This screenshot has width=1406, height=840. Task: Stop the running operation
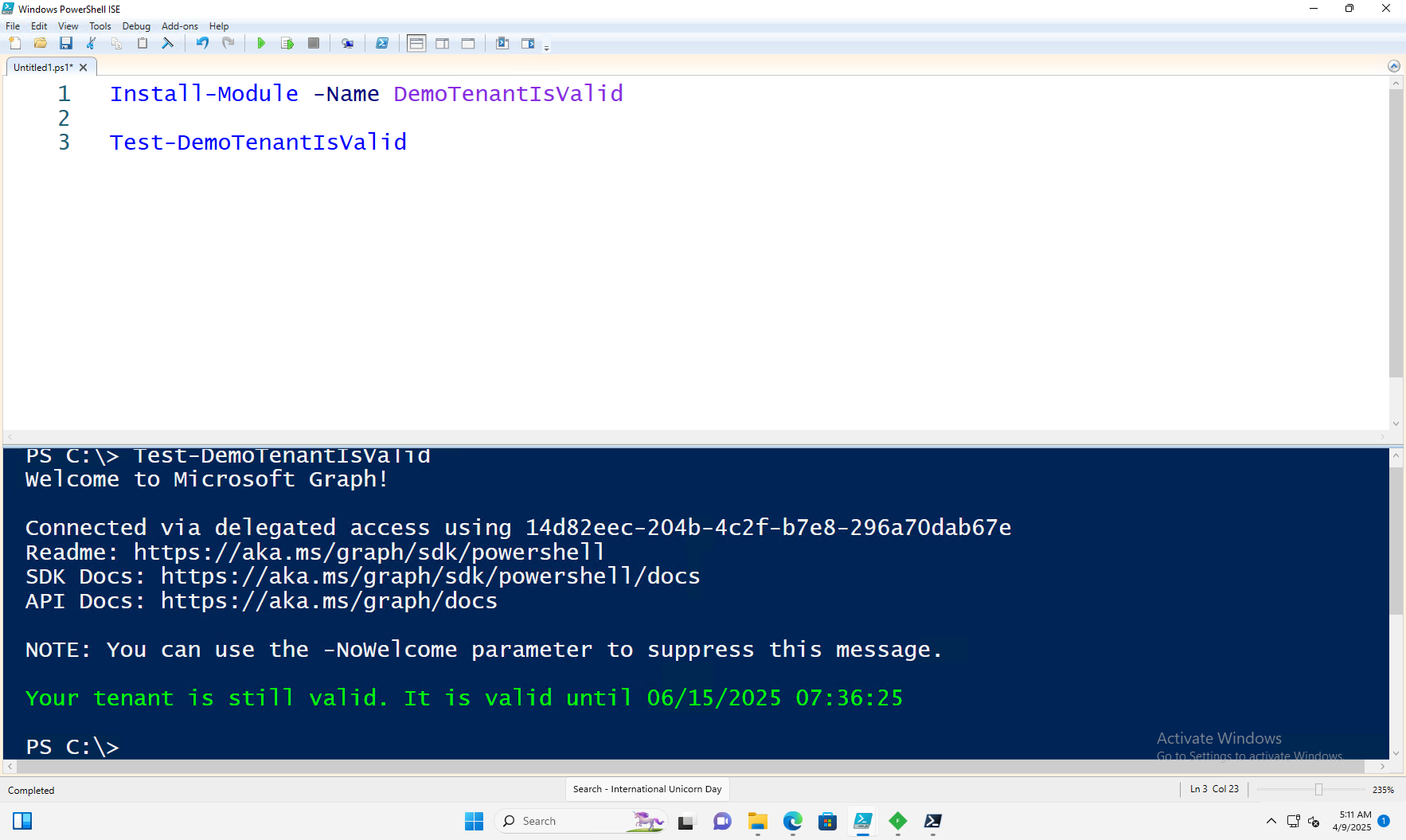click(x=314, y=43)
